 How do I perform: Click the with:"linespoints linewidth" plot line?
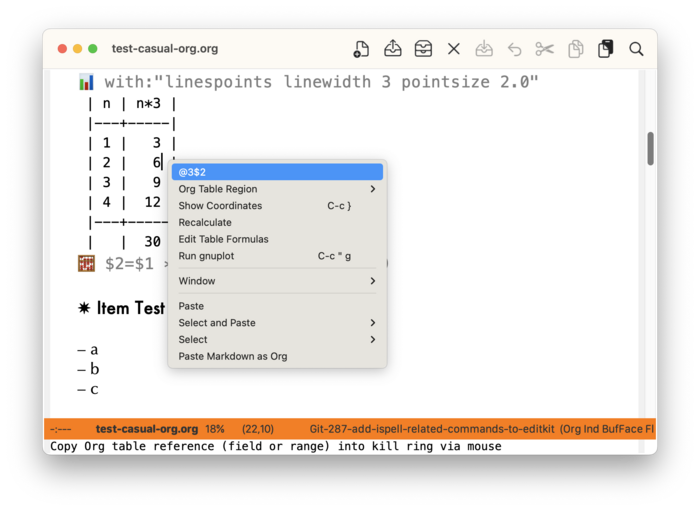pos(321,82)
